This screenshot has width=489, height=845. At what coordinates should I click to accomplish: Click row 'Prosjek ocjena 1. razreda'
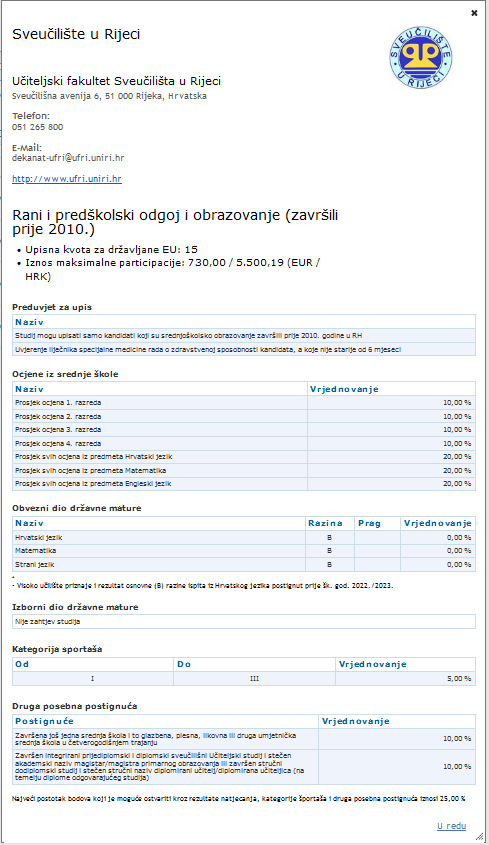coord(244,403)
